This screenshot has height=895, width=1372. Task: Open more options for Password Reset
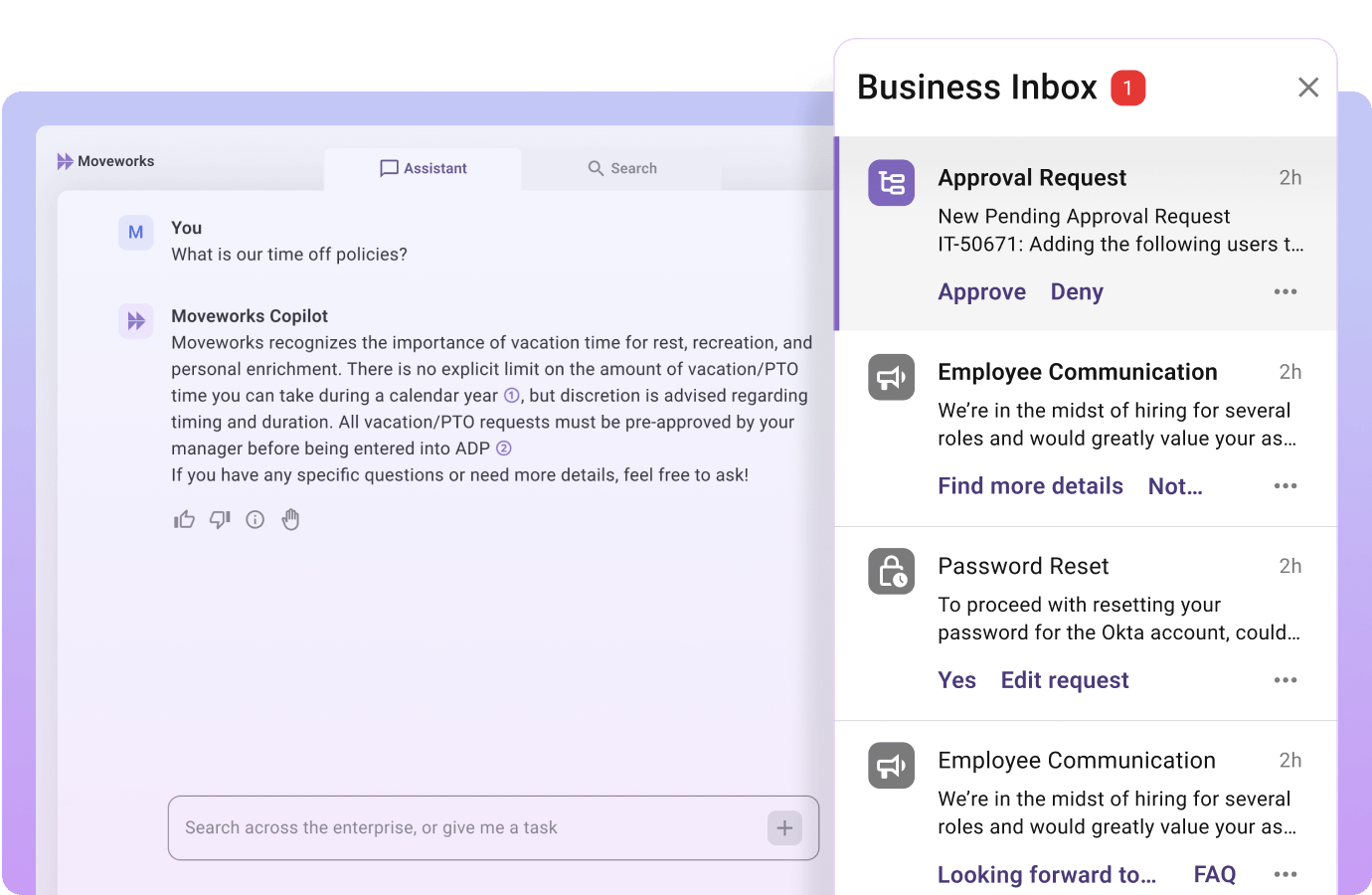[x=1286, y=680]
